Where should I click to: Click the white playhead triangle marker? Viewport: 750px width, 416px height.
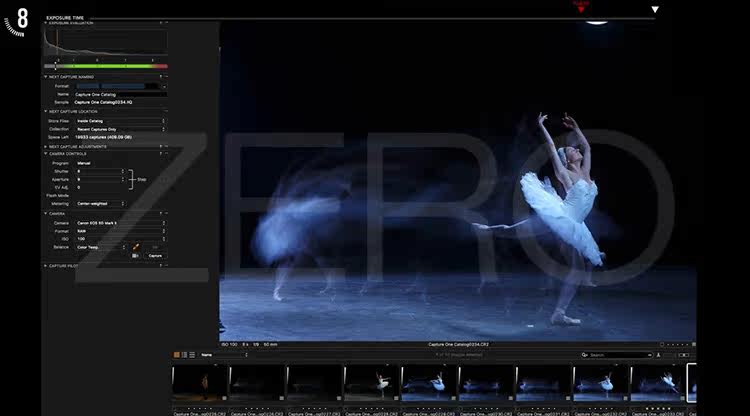point(655,9)
